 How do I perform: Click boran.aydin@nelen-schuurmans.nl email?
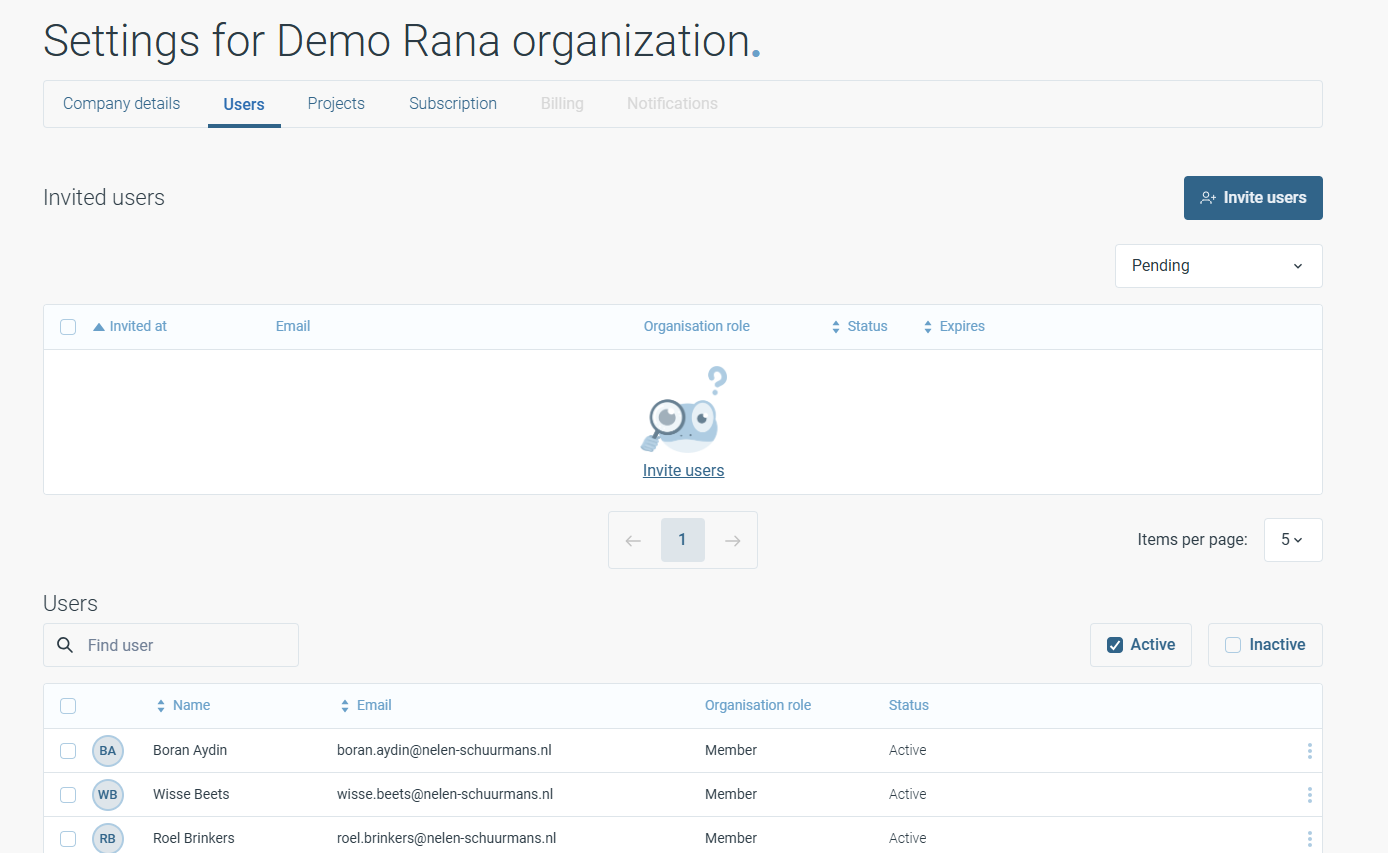pyautogui.click(x=444, y=751)
